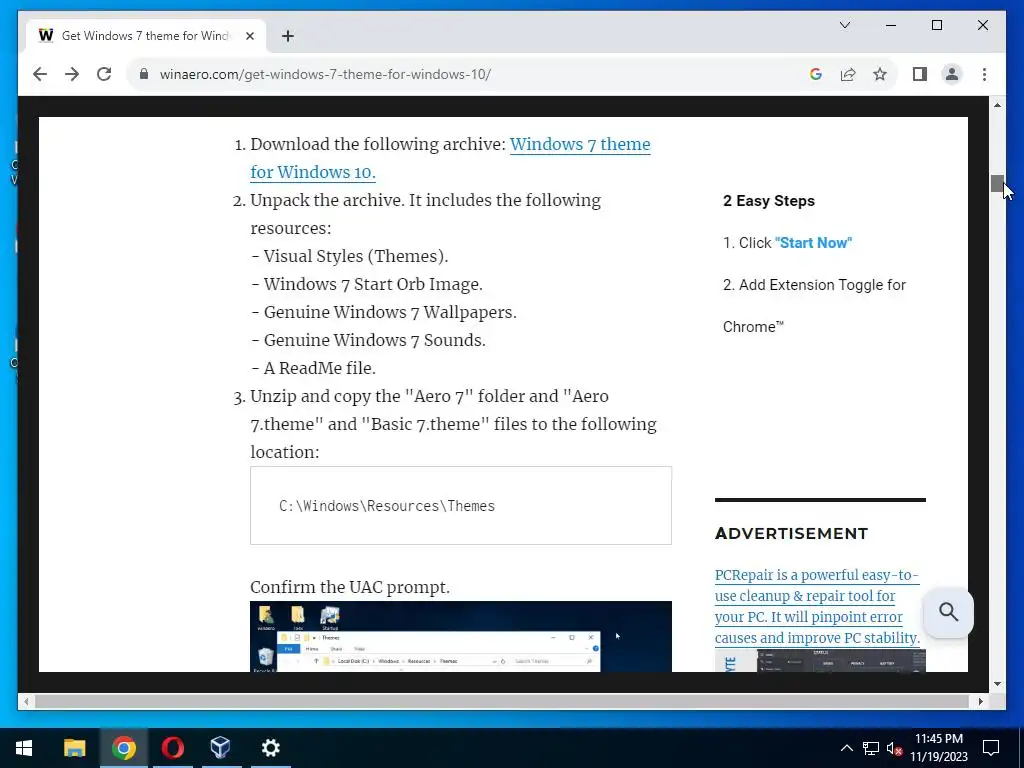
Task: Open Settings gear in taskbar
Action: point(270,748)
